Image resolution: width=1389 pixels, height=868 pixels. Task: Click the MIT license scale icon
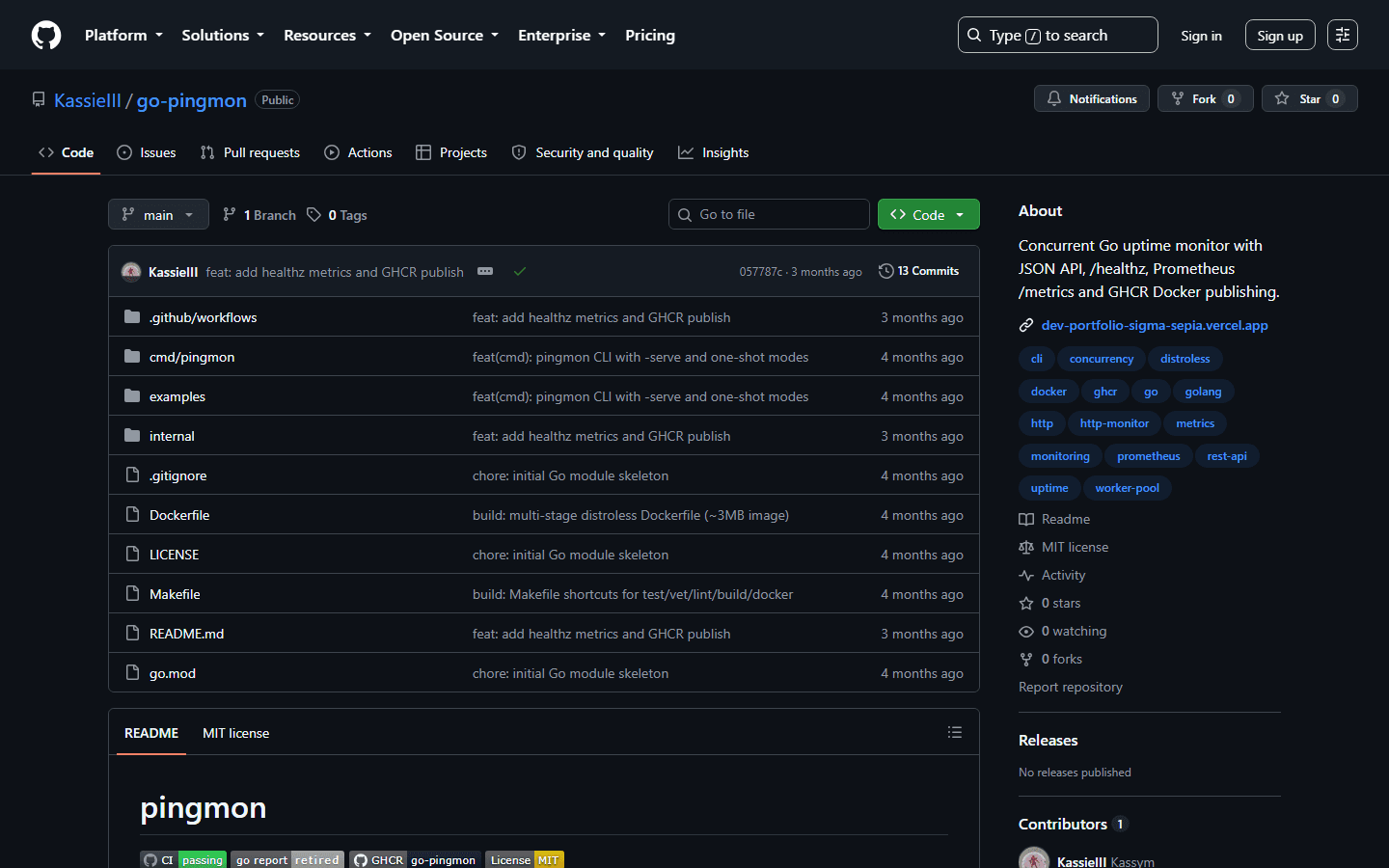point(1026,548)
